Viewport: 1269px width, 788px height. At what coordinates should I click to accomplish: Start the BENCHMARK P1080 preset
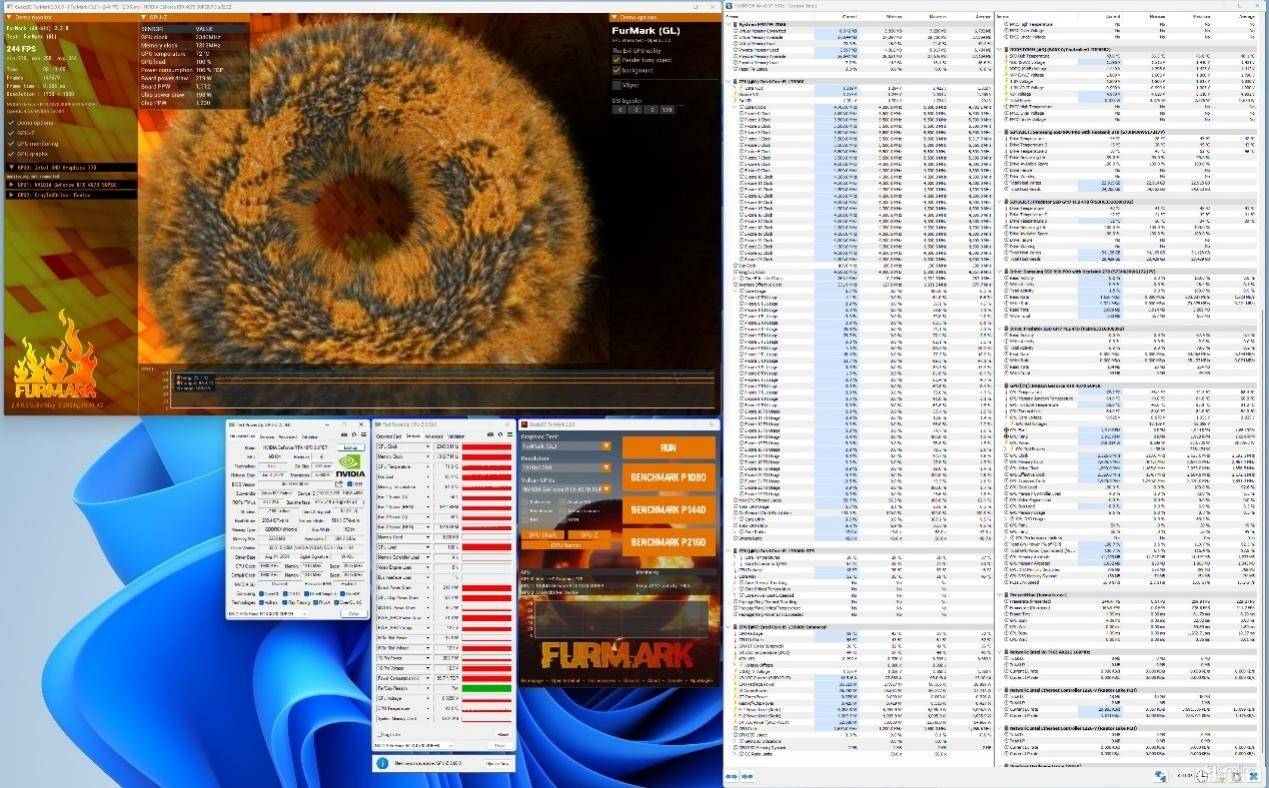pos(668,478)
